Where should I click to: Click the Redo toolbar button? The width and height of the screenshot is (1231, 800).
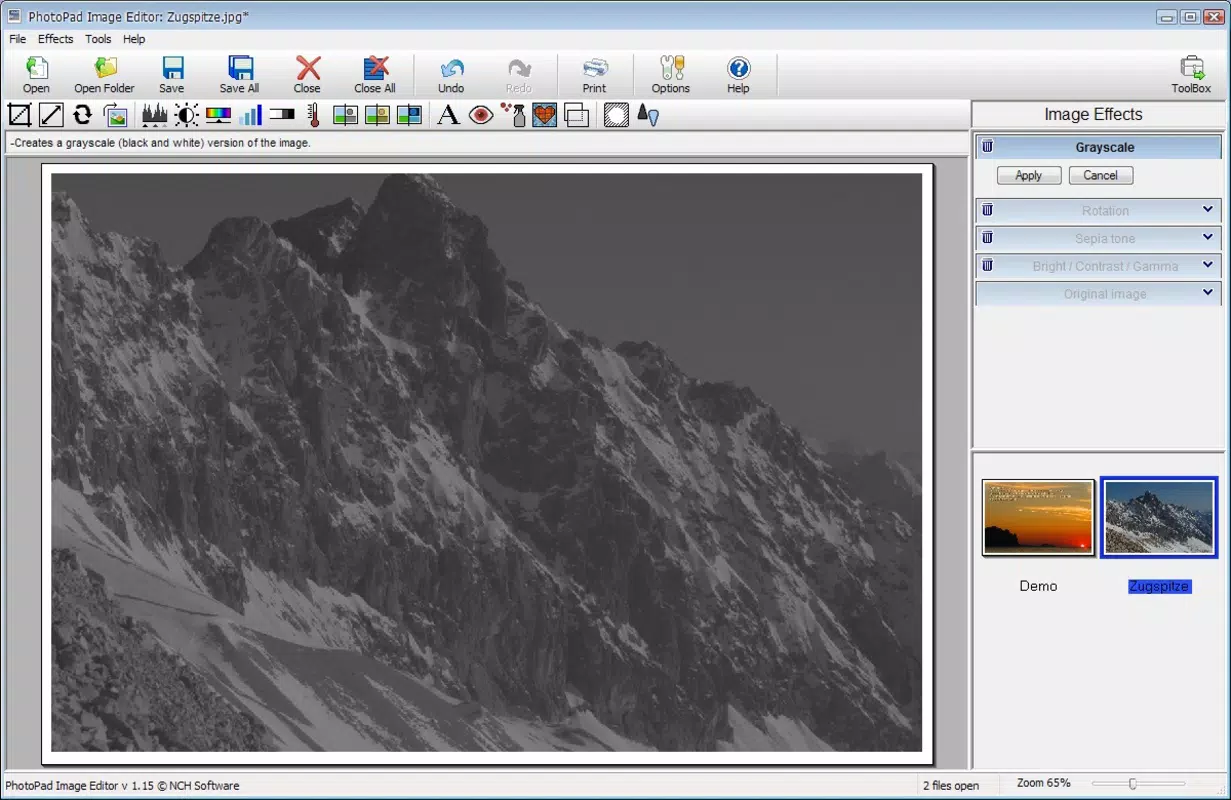click(x=519, y=75)
